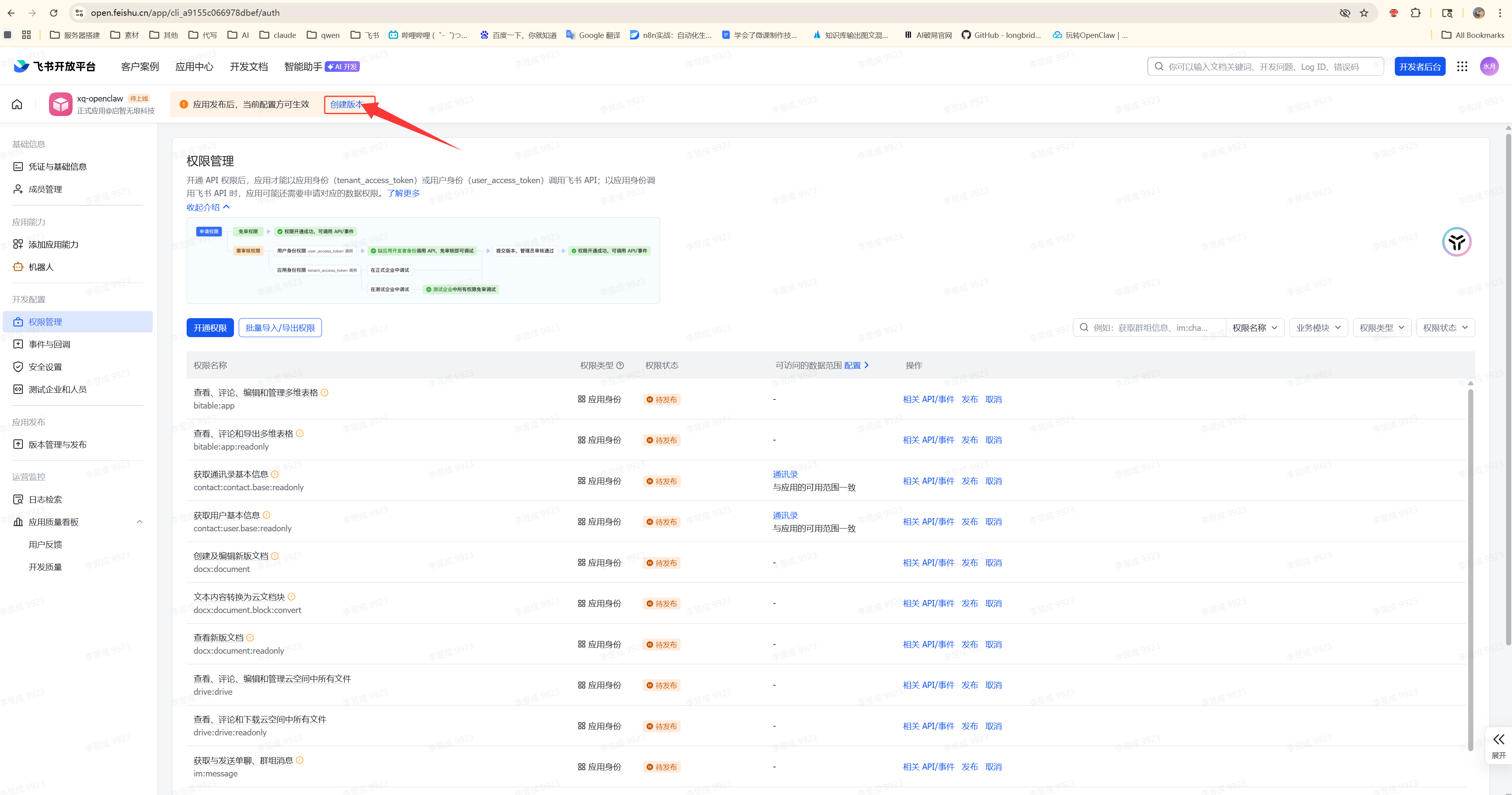Open the 业务模块 filter dropdown
The height and width of the screenshot is (795, 1512).
pyautogui.click(x=1318, y=328)
